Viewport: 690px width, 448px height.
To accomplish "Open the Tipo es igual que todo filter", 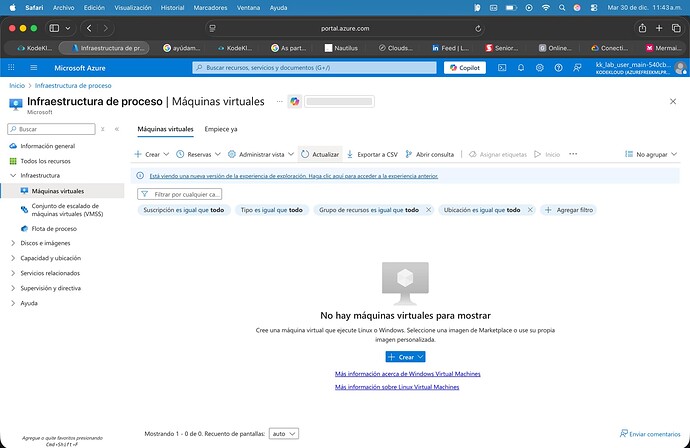I will [x=272, y=210].
